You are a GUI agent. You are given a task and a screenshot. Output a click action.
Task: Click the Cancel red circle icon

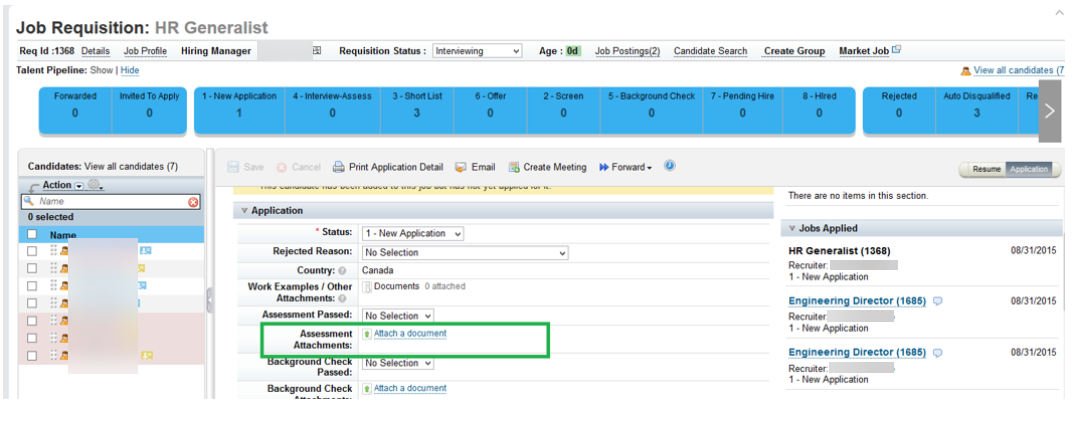(282, 168)
